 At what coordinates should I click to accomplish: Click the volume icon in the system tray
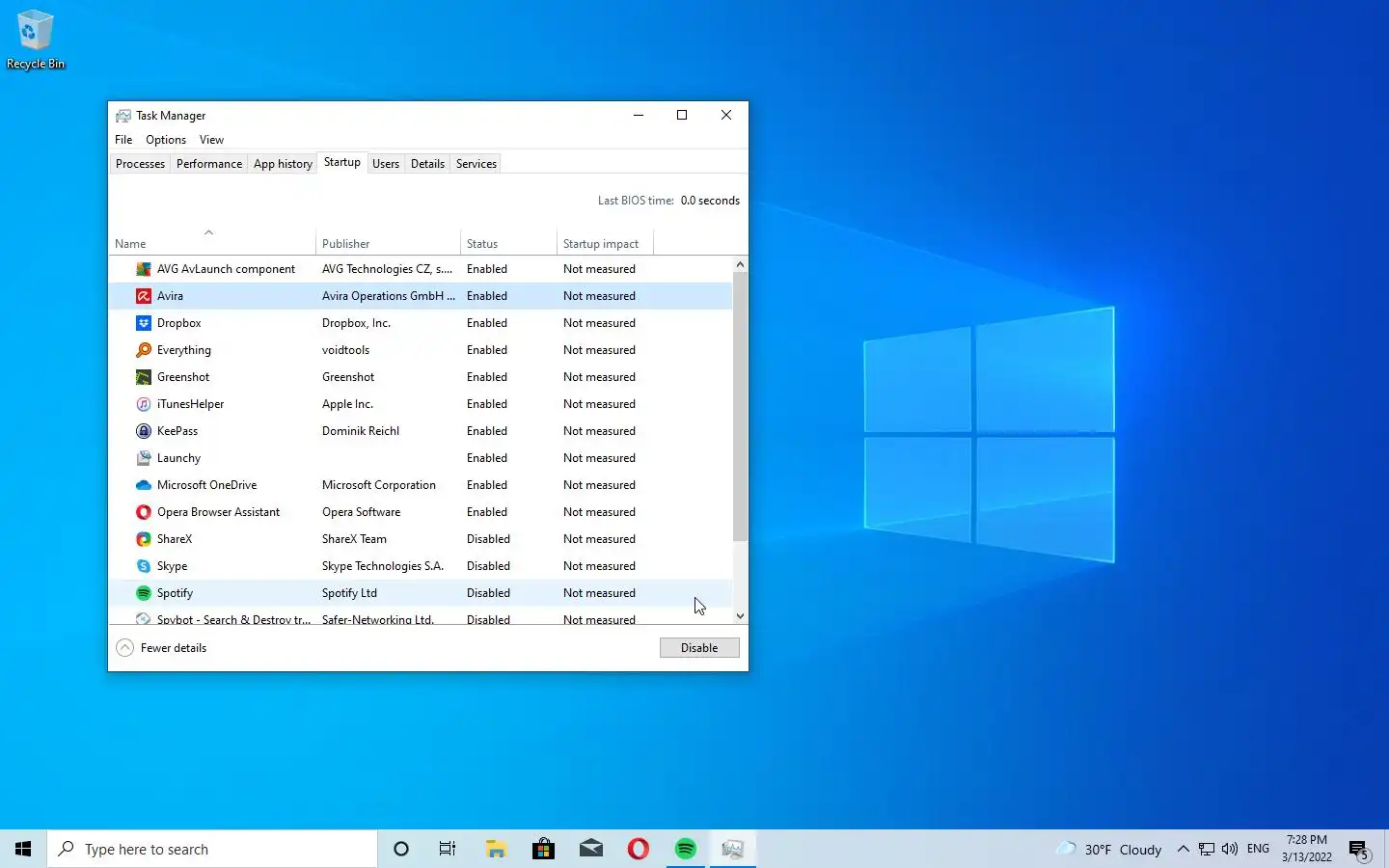(1230, 849)
